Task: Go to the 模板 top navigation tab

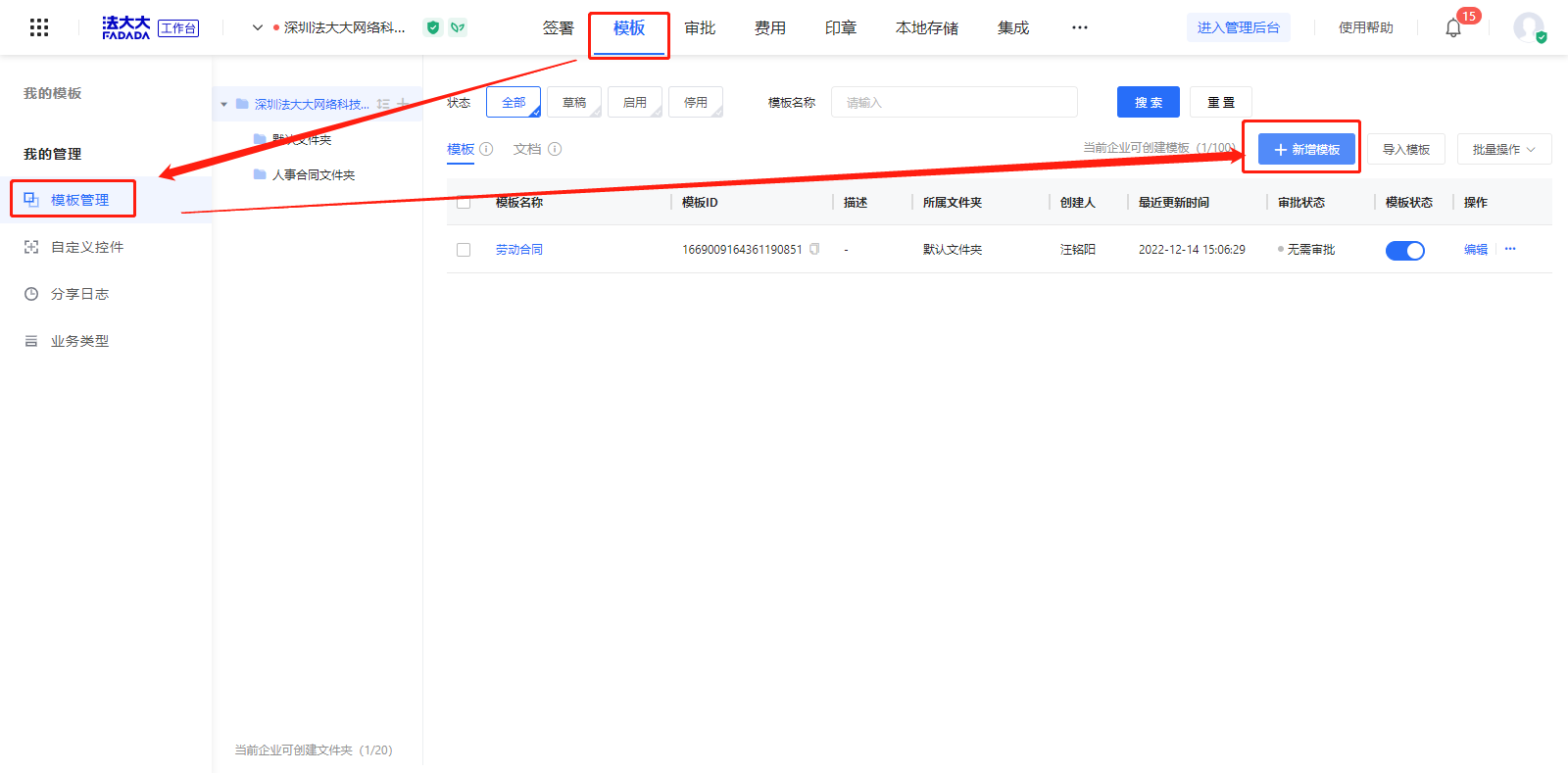Action: click(629, 27)
